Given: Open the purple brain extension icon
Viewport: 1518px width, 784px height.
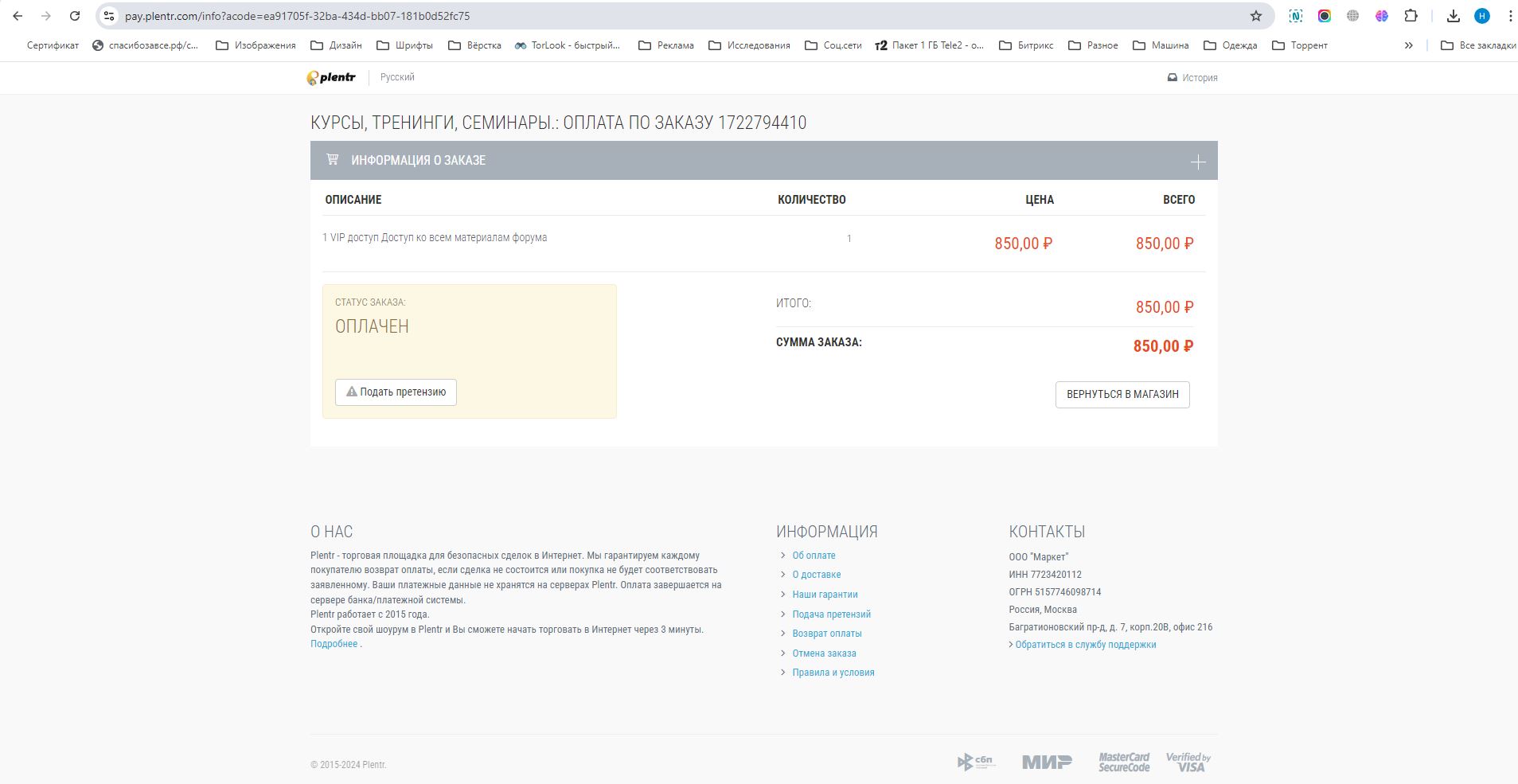Looking at the screenshot, I should pyautogui.click(x=1382, y=16).
